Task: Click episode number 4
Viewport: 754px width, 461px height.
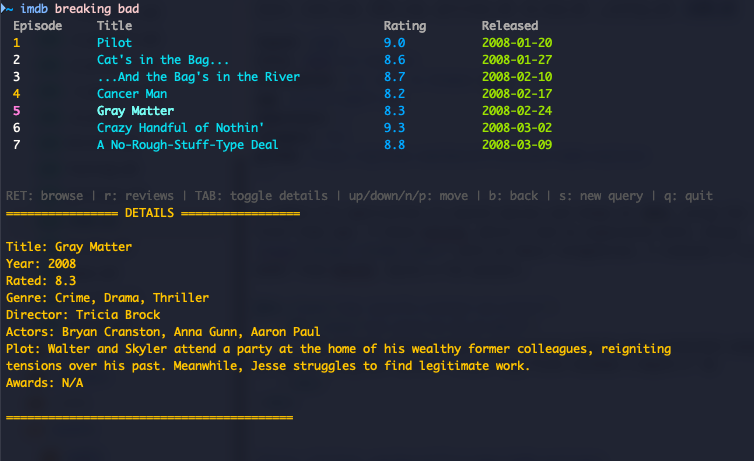Action: [x=16, y=94]
